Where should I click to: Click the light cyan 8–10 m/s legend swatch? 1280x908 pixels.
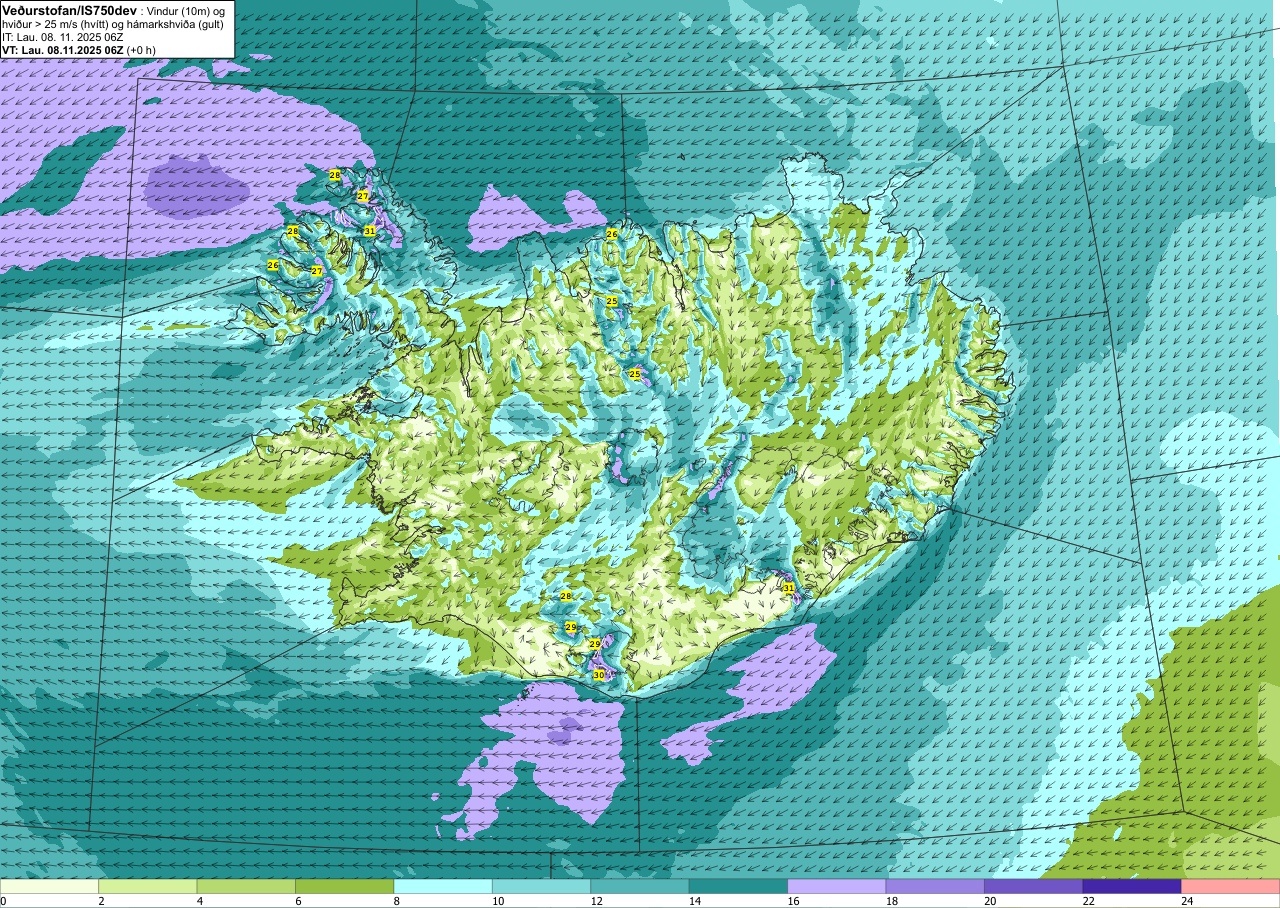pyautogui.click(x=443, y=886)
